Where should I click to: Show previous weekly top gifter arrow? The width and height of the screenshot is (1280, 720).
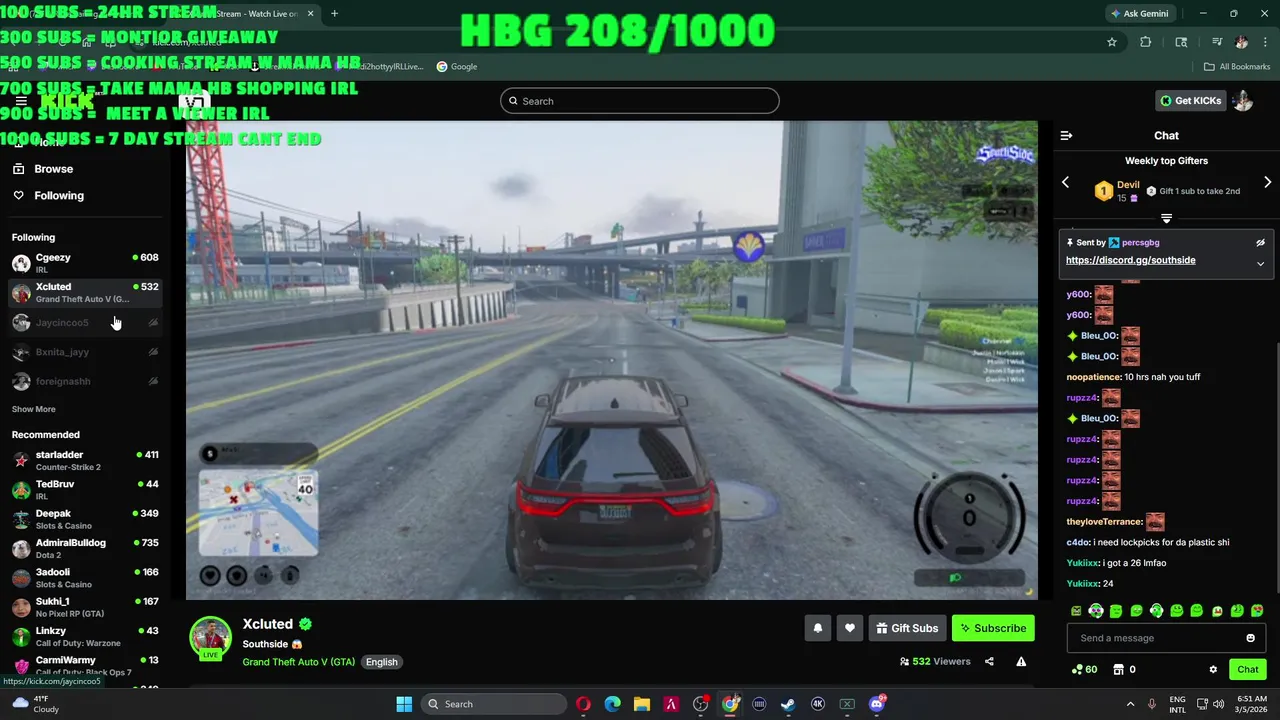[x=1065, y=183]
